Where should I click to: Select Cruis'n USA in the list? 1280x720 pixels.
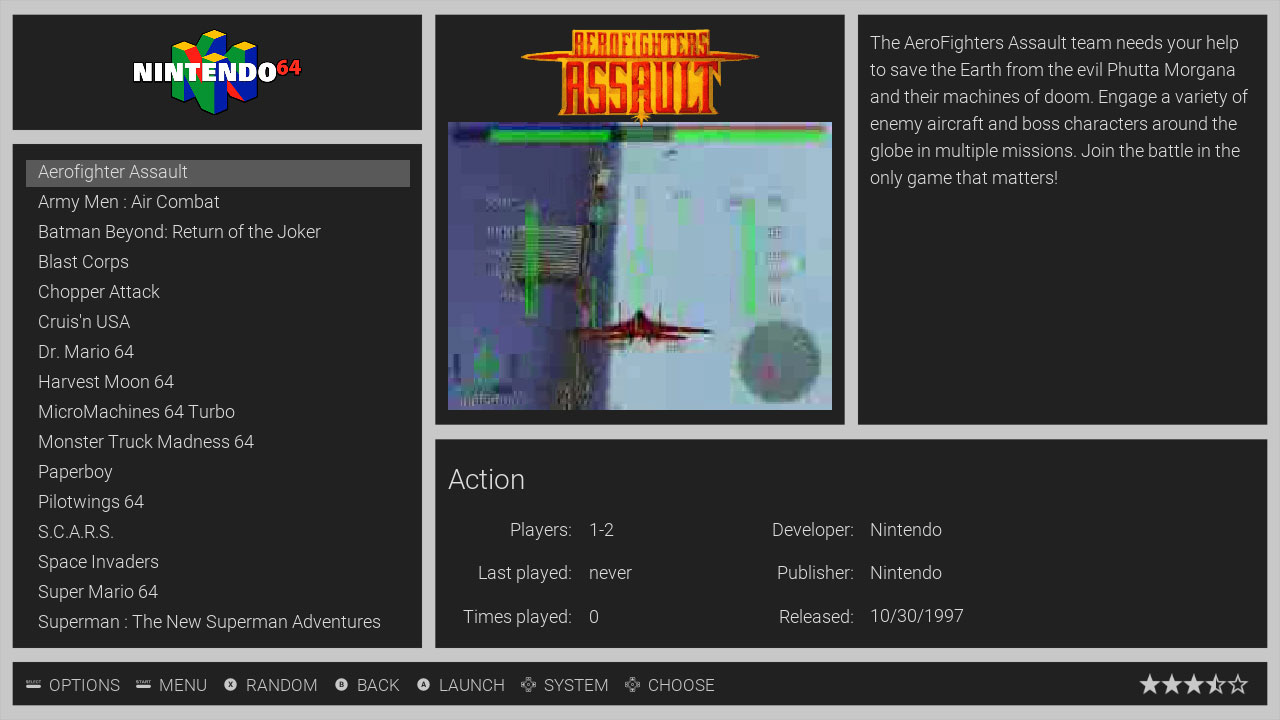click(218, 322)
